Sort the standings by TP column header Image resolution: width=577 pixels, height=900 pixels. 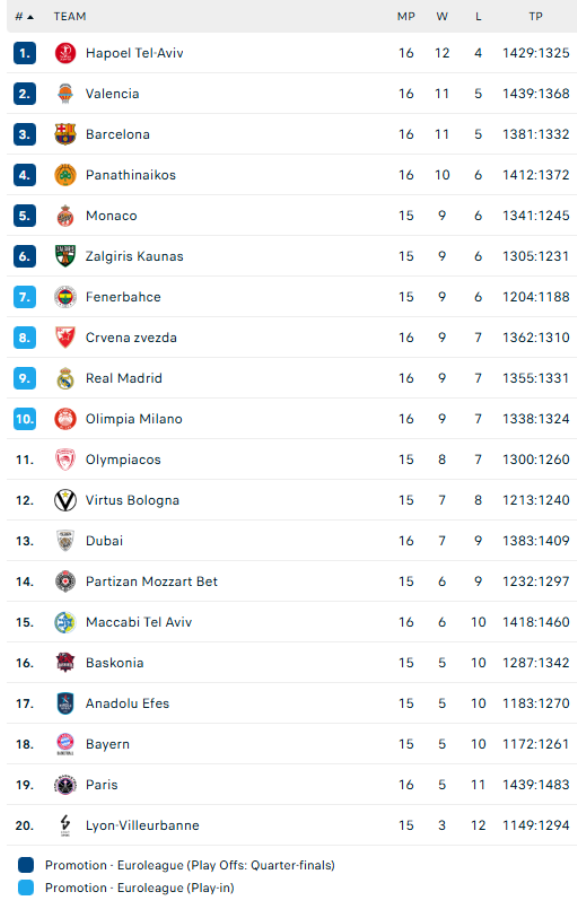pos(536,16)
